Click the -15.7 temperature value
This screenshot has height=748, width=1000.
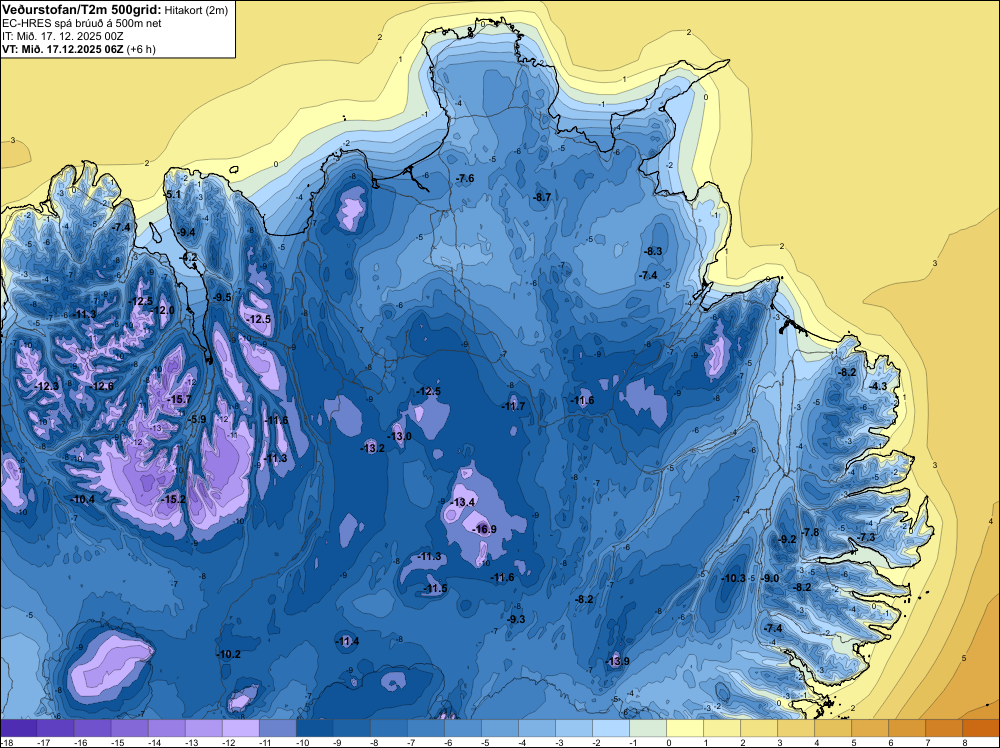point(179,399)
